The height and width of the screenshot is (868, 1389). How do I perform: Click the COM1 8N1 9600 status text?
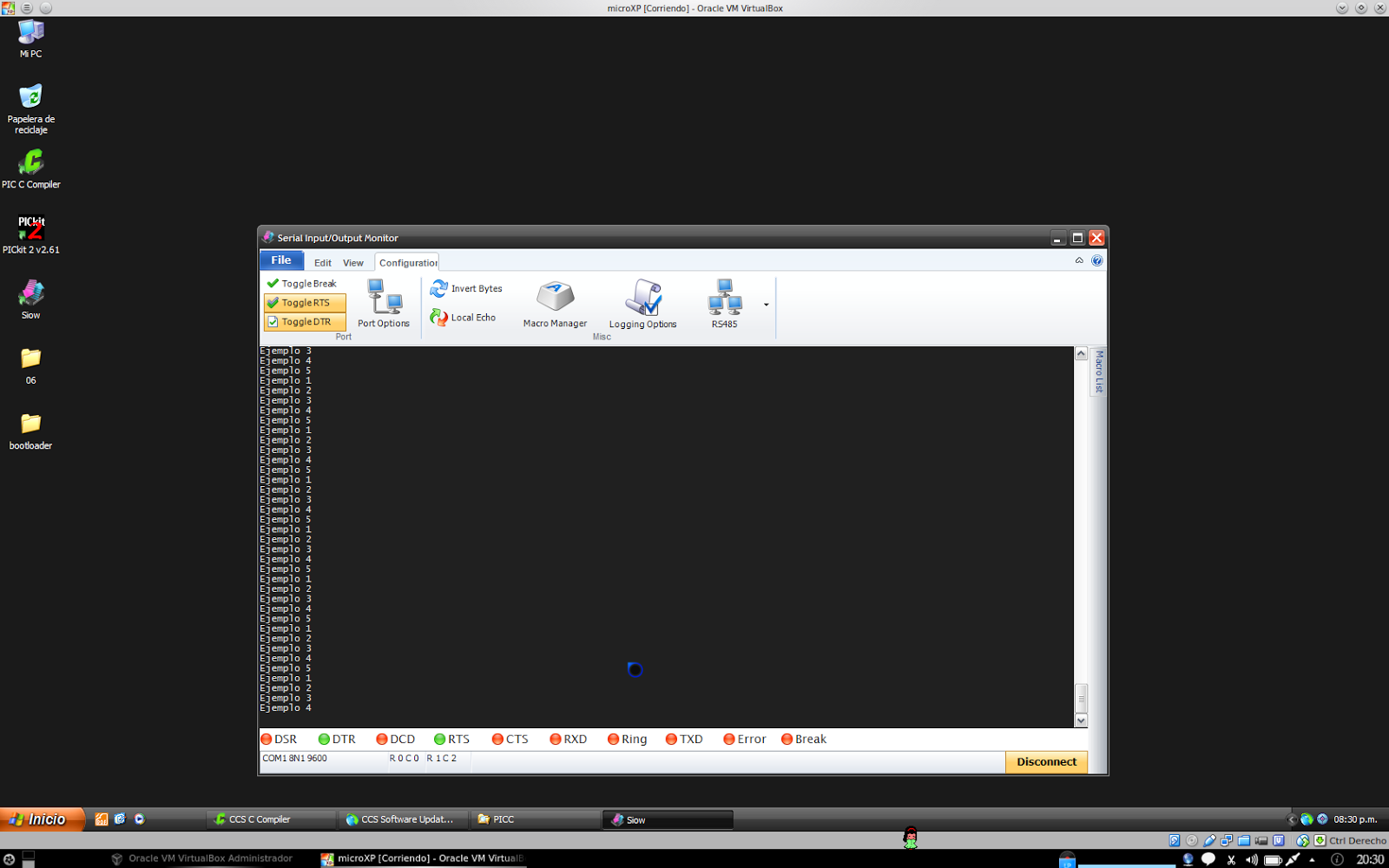pyautogui.click(x=295, y=759)
